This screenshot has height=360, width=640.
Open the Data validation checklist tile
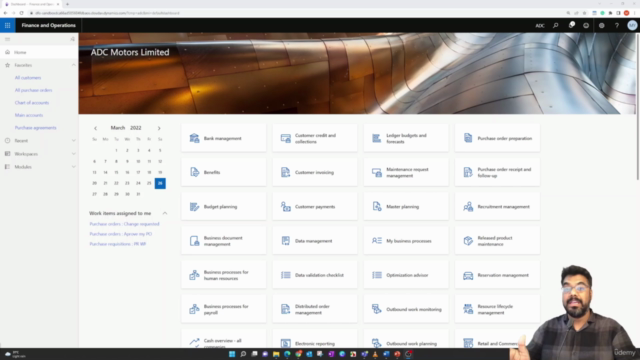[315, 275]
